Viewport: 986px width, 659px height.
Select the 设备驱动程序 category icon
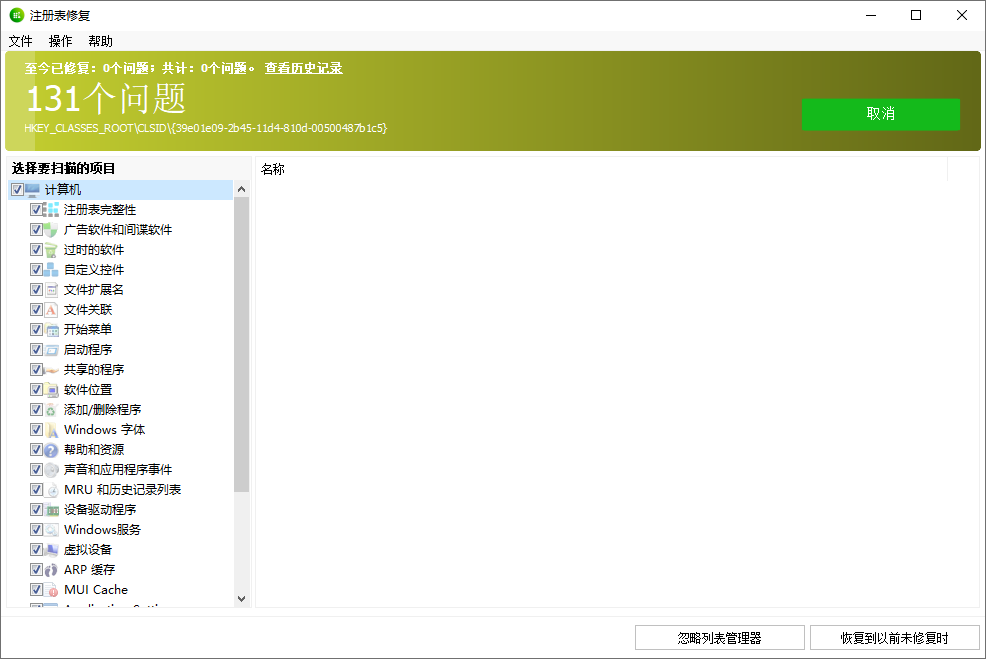(x=51, y=509)
